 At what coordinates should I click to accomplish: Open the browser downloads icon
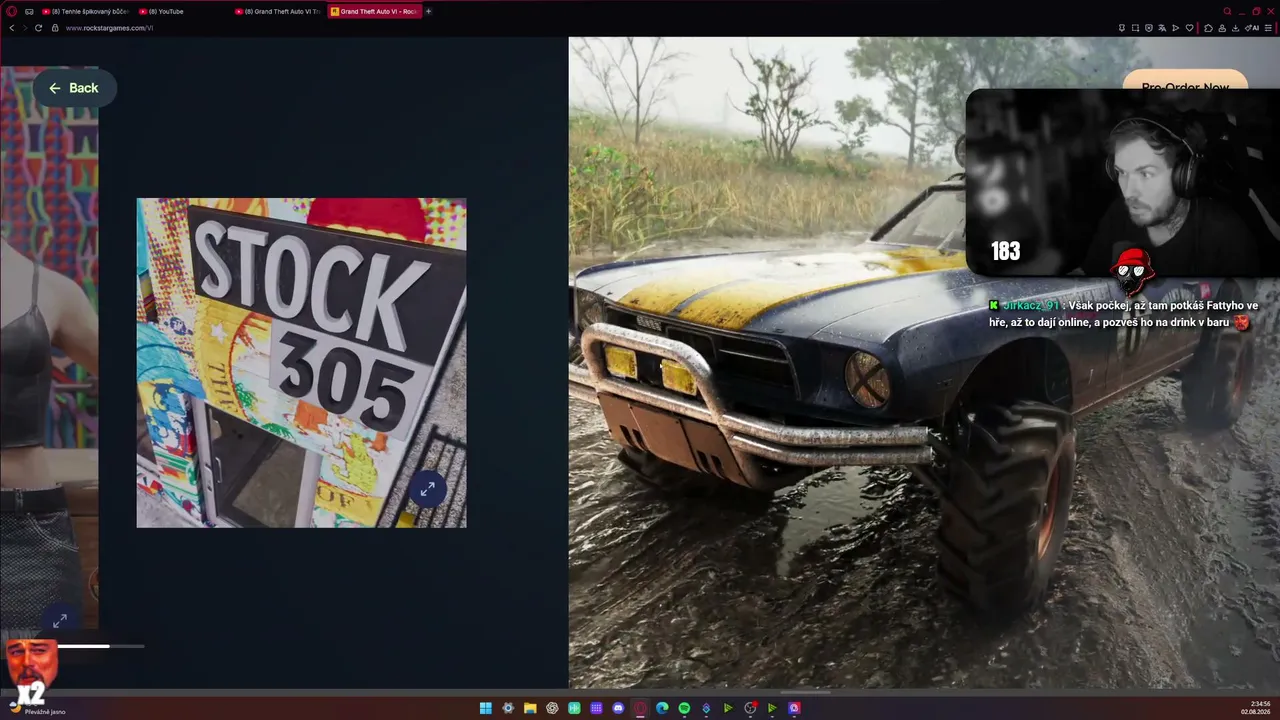(1234, 28)
